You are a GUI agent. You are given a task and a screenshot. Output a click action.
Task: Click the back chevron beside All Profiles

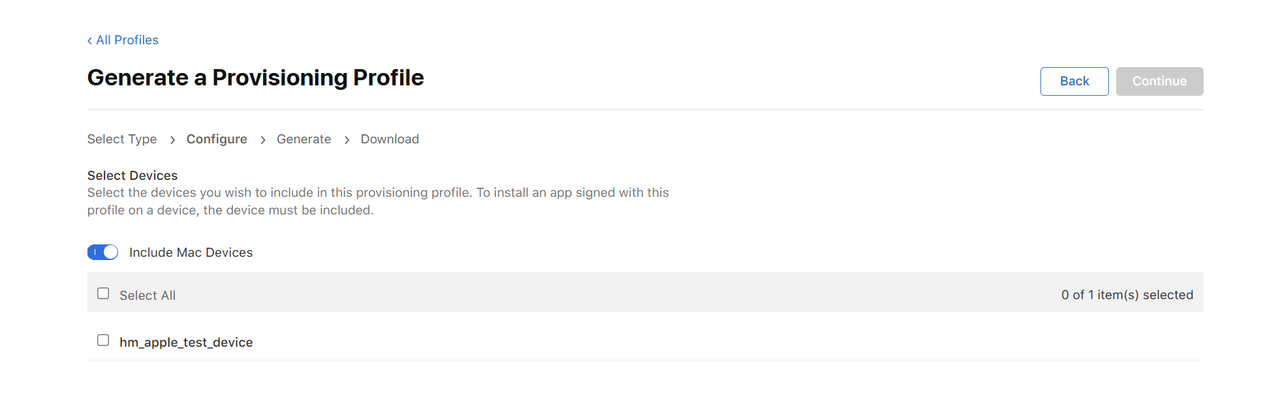point(90,40)
